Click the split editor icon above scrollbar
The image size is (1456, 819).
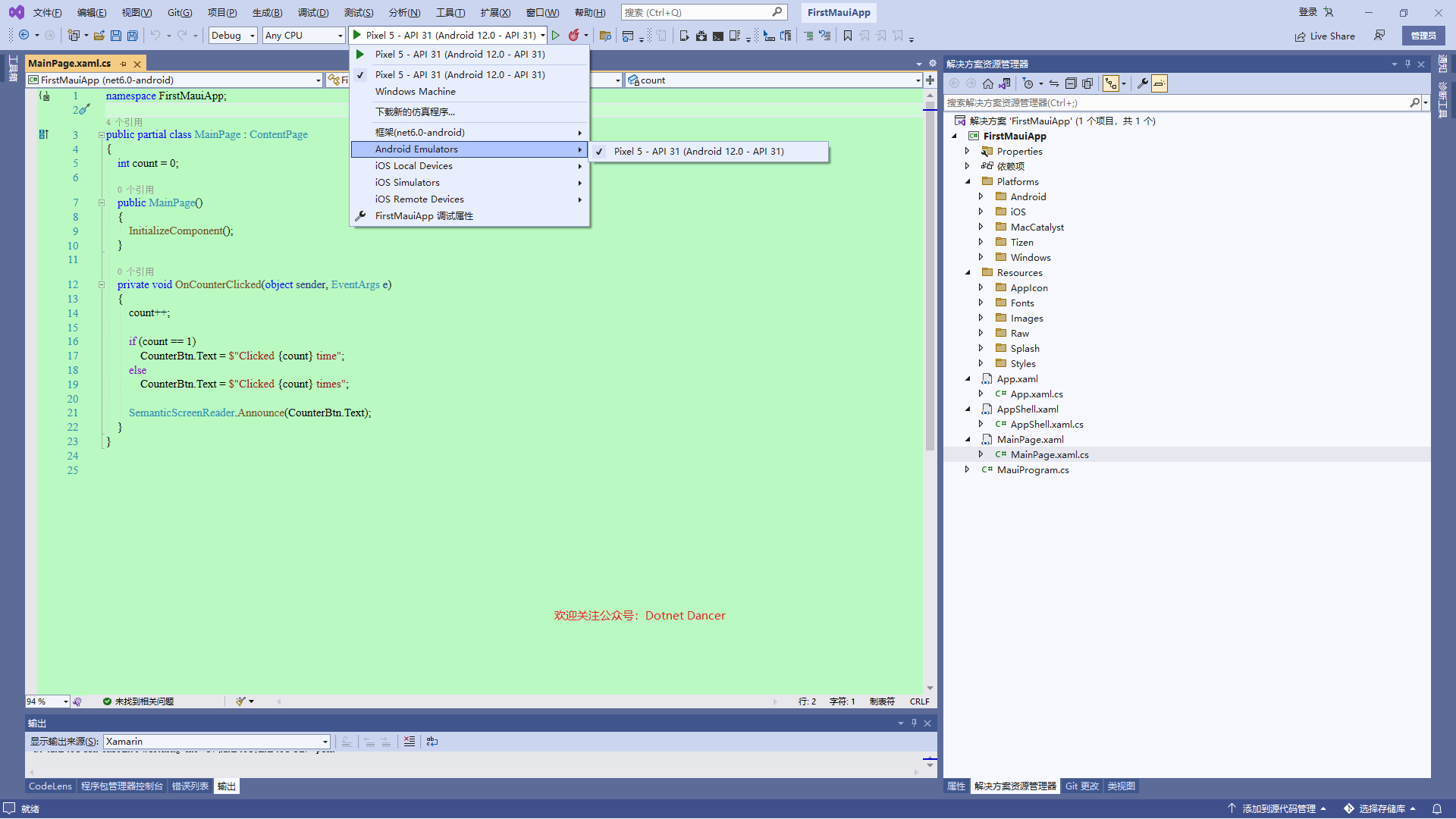[x=930, y=80]
